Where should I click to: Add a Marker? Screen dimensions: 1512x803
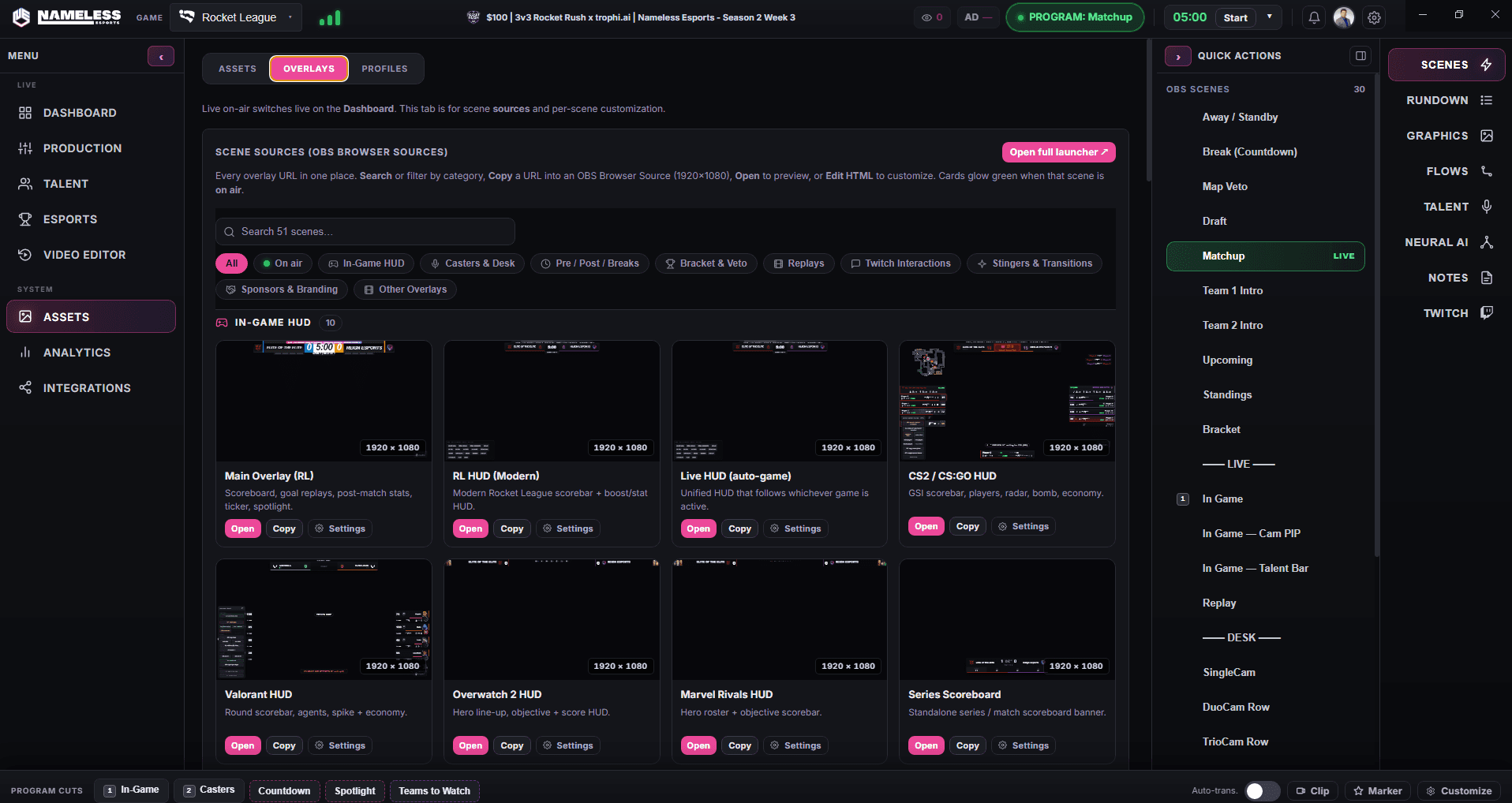coord(1378,790)
